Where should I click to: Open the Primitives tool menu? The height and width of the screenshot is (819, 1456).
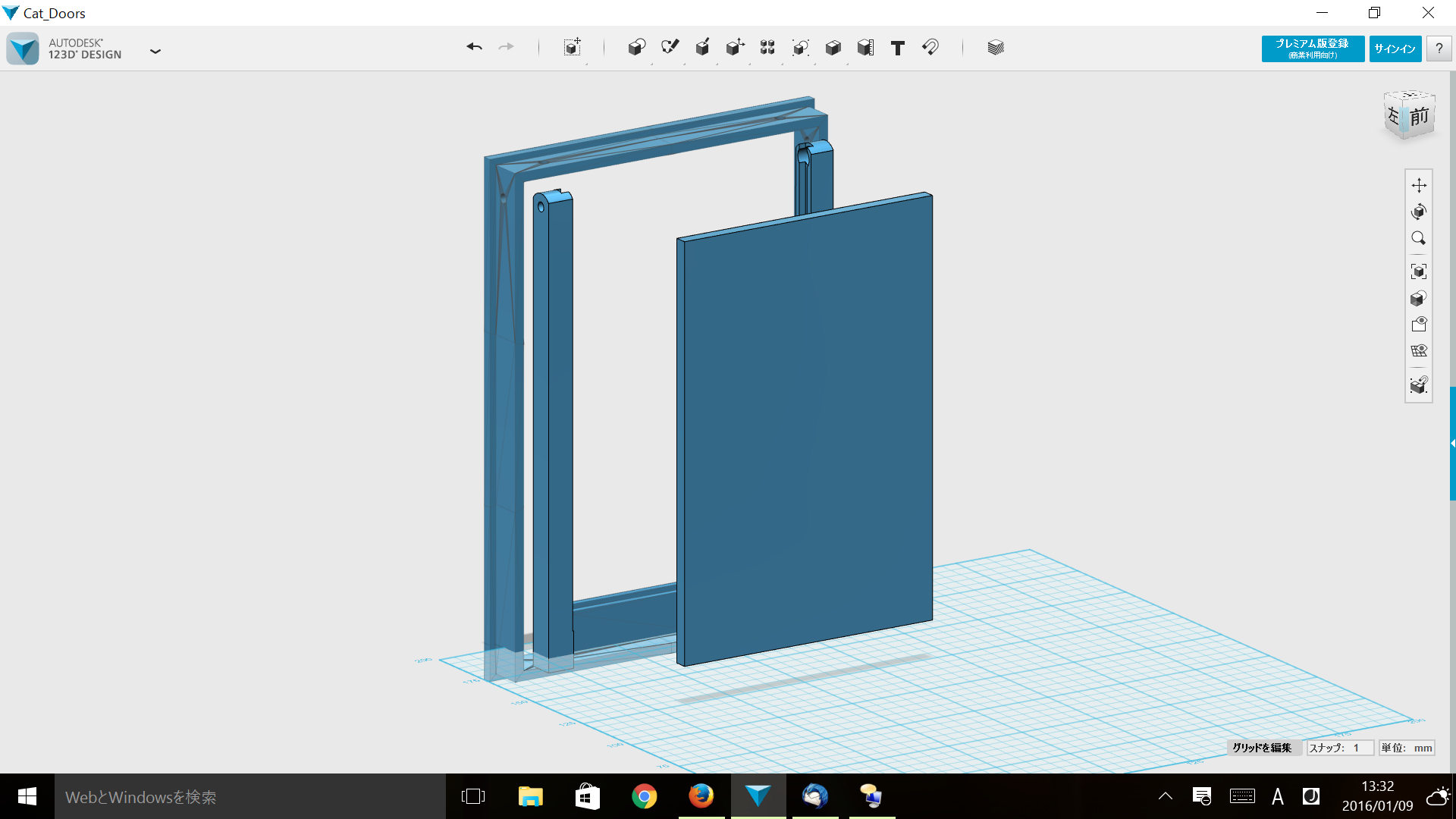pos(637,48)
